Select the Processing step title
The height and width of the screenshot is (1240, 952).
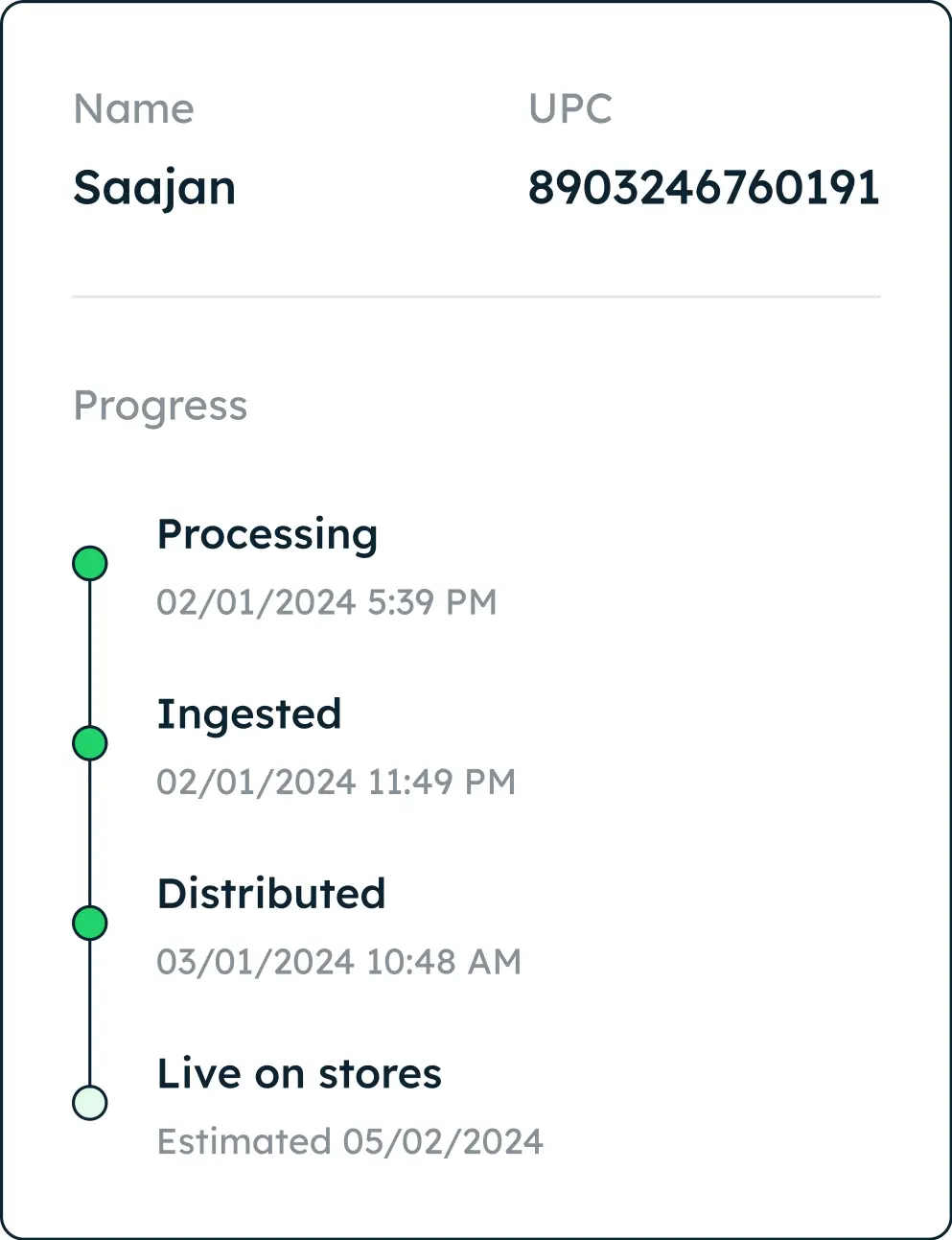coord(267,536)
